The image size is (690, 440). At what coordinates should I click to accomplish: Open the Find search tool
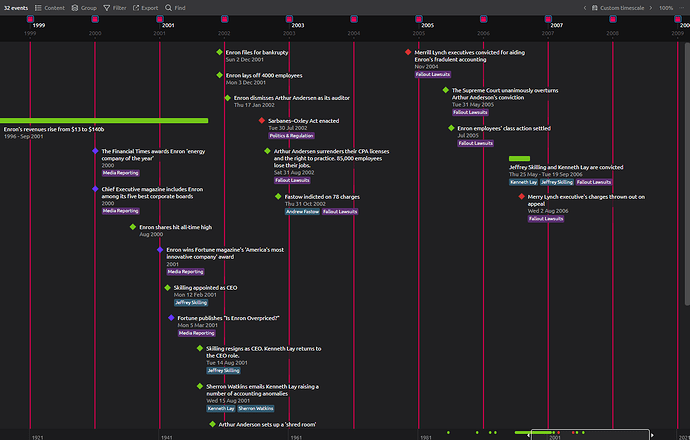coord(175,8)
